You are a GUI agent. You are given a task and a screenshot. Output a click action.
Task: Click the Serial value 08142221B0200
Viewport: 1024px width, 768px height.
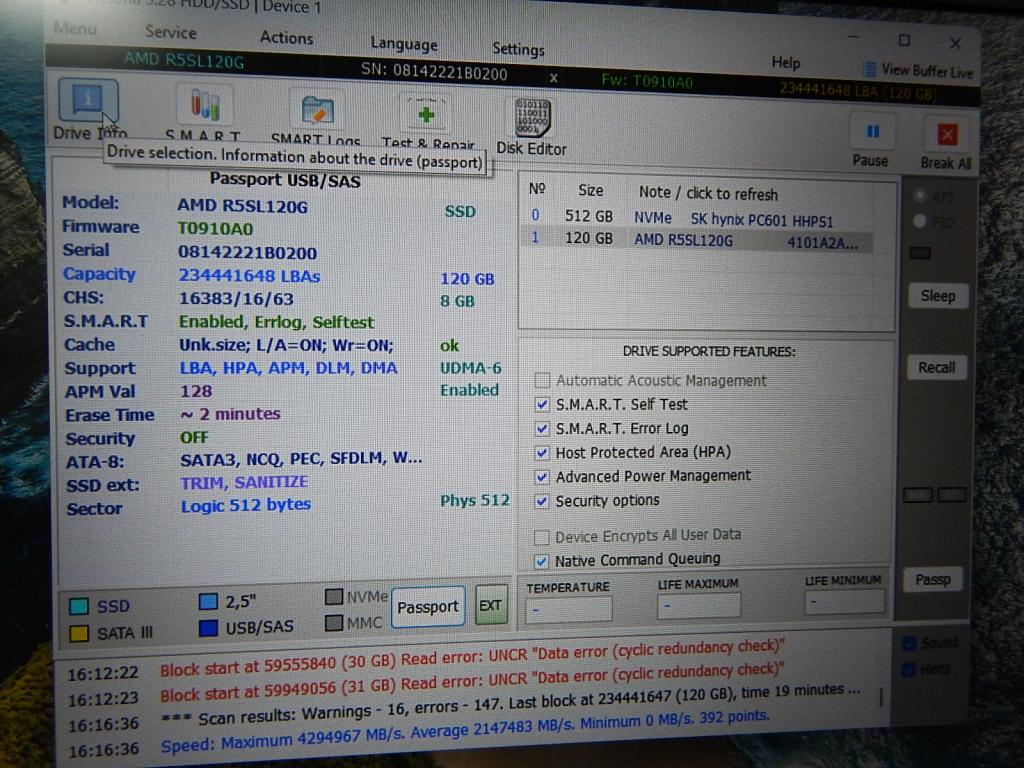(248, 253)
